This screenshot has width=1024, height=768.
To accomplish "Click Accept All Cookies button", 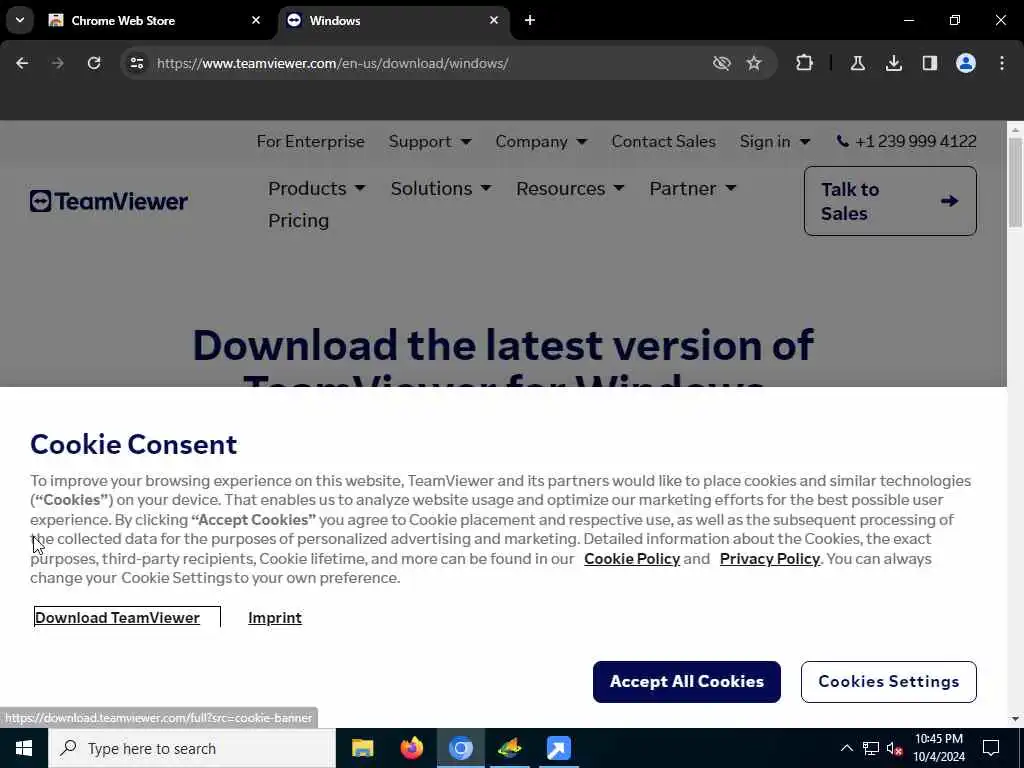I will point(686,681).
